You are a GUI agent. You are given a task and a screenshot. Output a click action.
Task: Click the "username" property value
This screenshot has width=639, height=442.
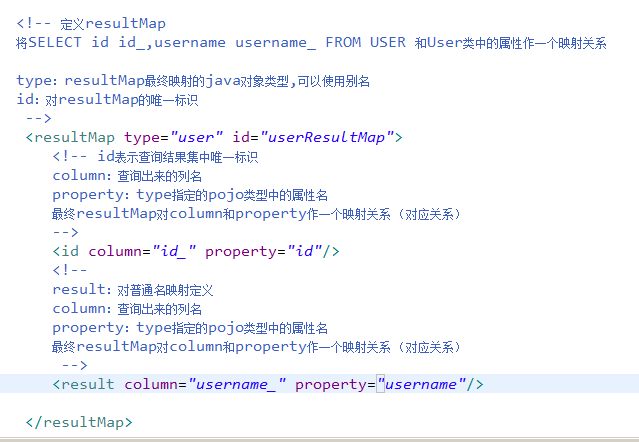pyautogui.click(x=421, y=384)
